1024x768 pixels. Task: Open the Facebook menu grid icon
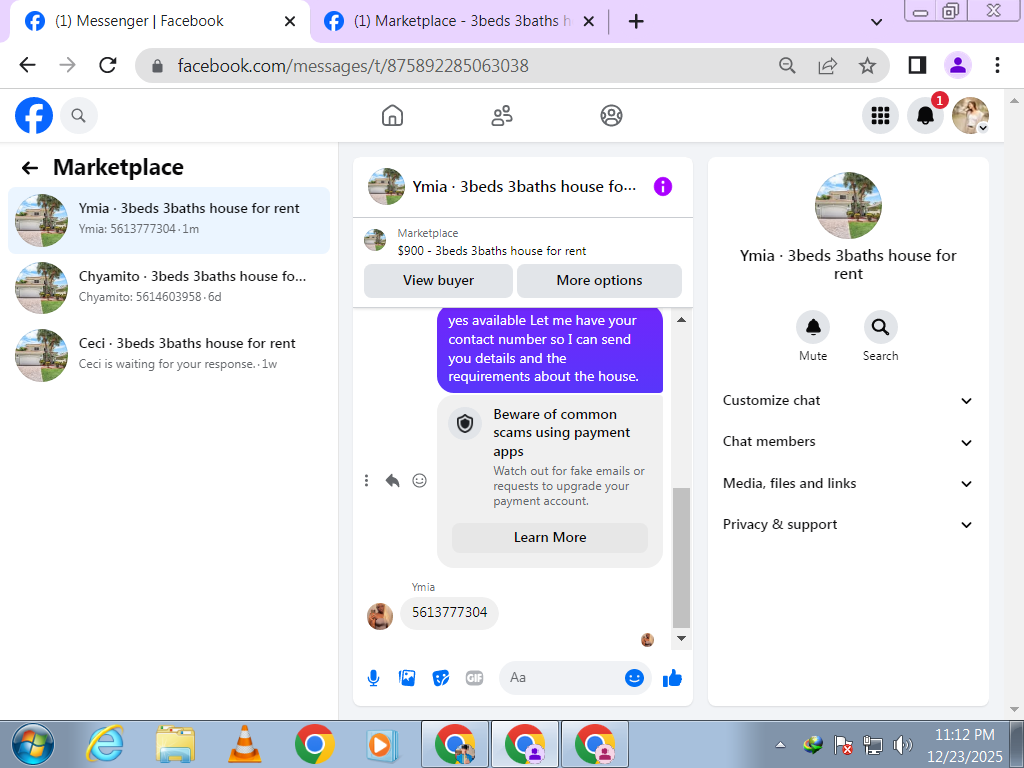pyautogui.click(x=880, y=116)
